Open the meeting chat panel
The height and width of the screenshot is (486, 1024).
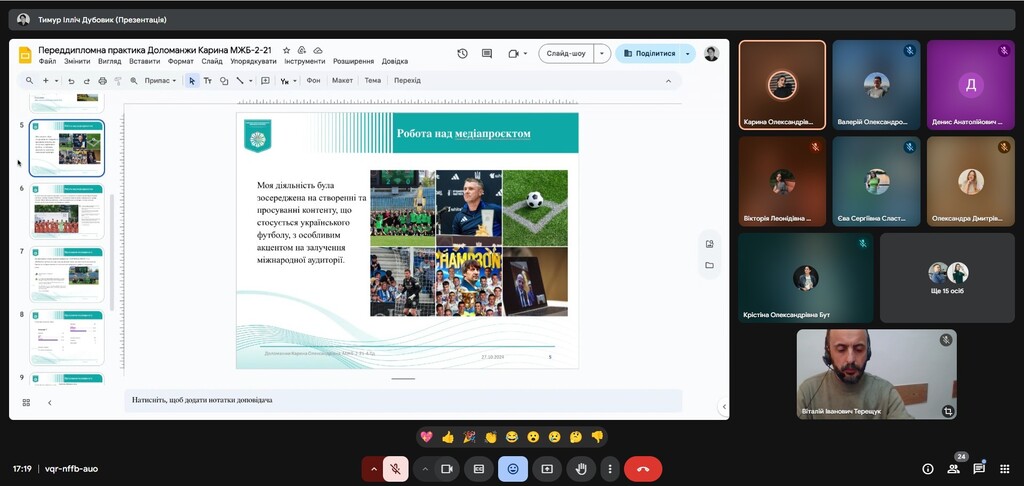979,469
